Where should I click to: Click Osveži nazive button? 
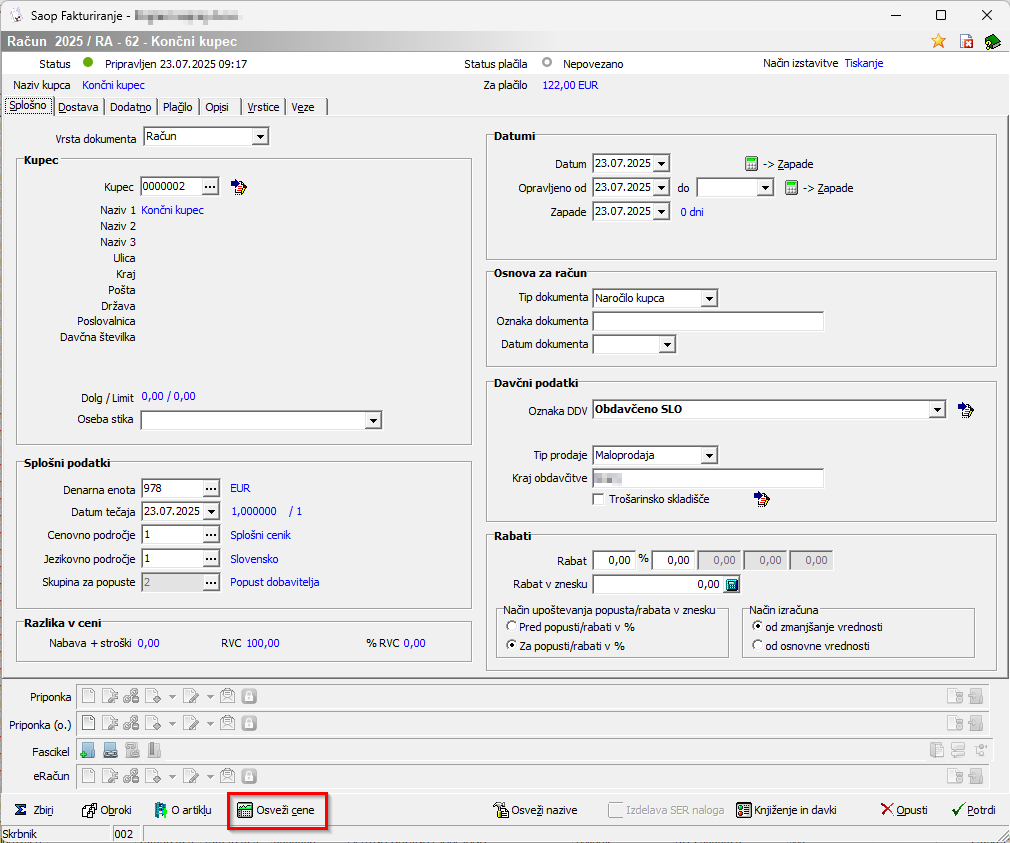point(535,810)
